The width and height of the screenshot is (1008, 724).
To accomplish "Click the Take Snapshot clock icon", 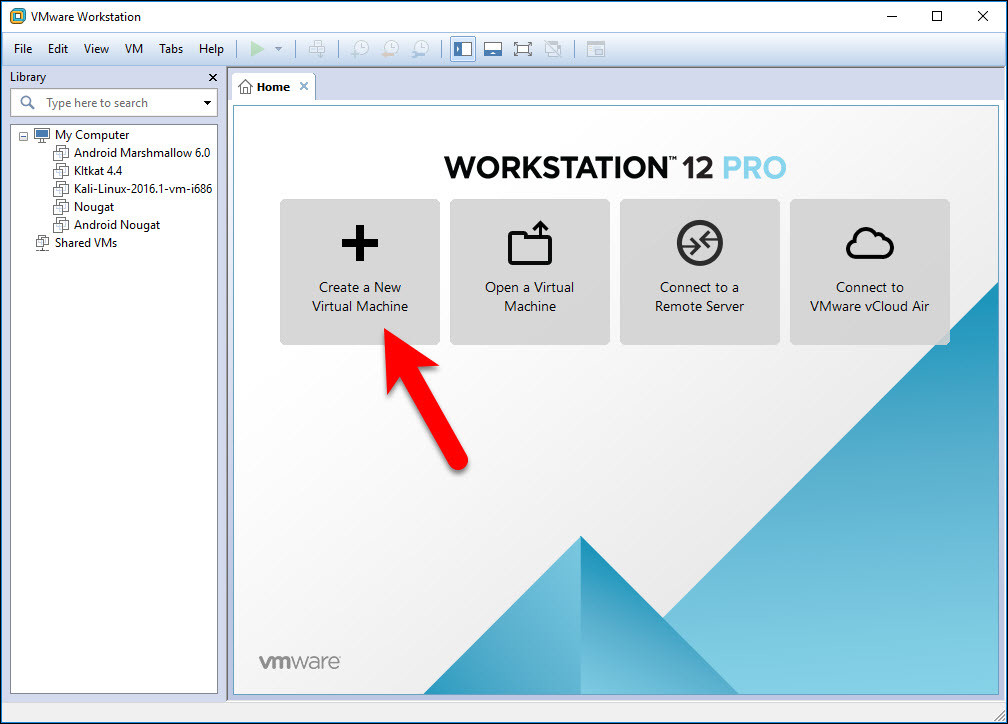I will (359, 49).
